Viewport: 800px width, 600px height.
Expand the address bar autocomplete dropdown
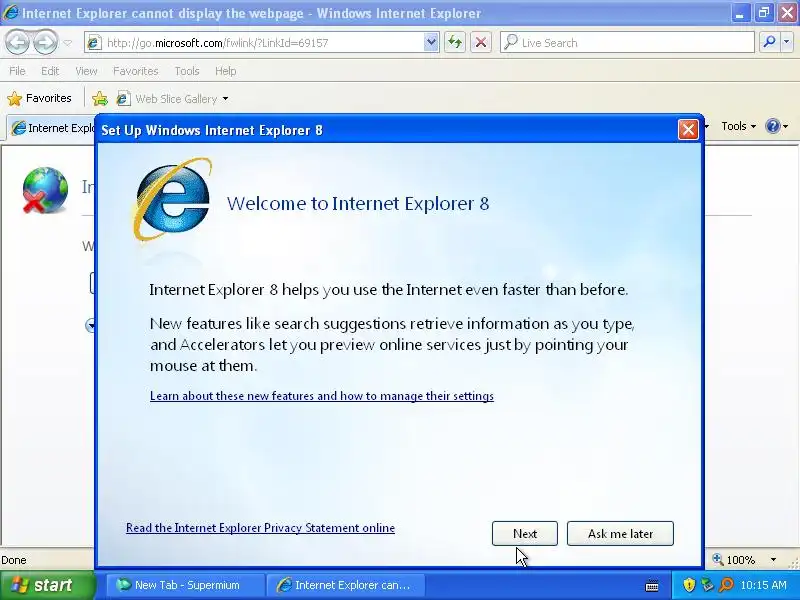[x=431, y=42]
